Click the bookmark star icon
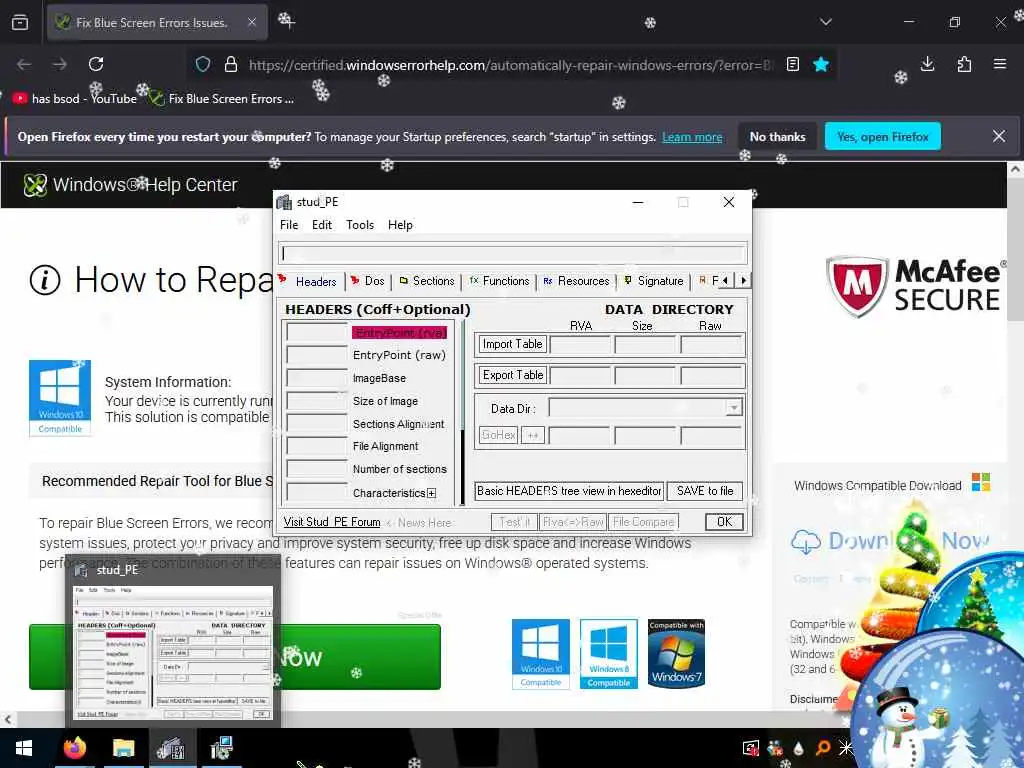1024x768 pixels. [821, 64]
